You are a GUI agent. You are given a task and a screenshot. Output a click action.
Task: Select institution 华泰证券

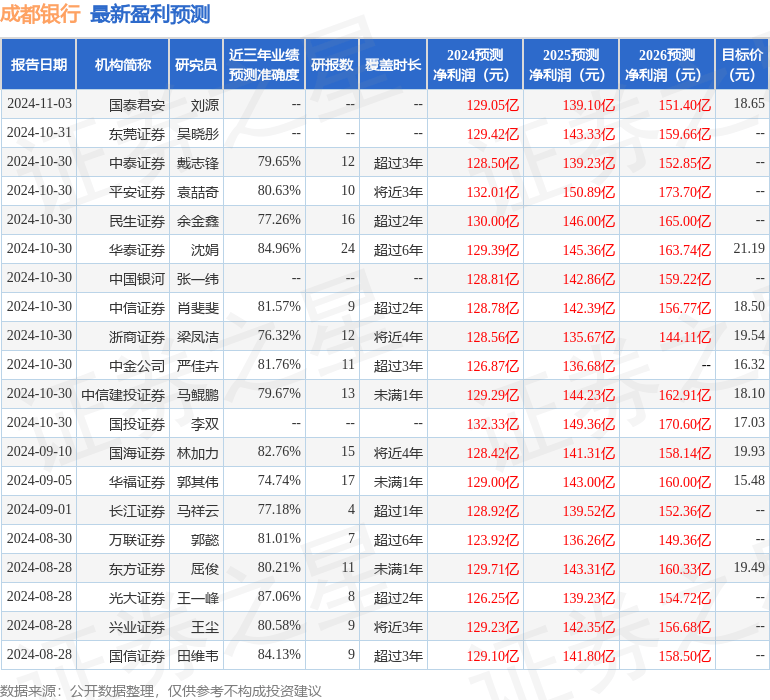pyautogui.click(x=137, y=250)
